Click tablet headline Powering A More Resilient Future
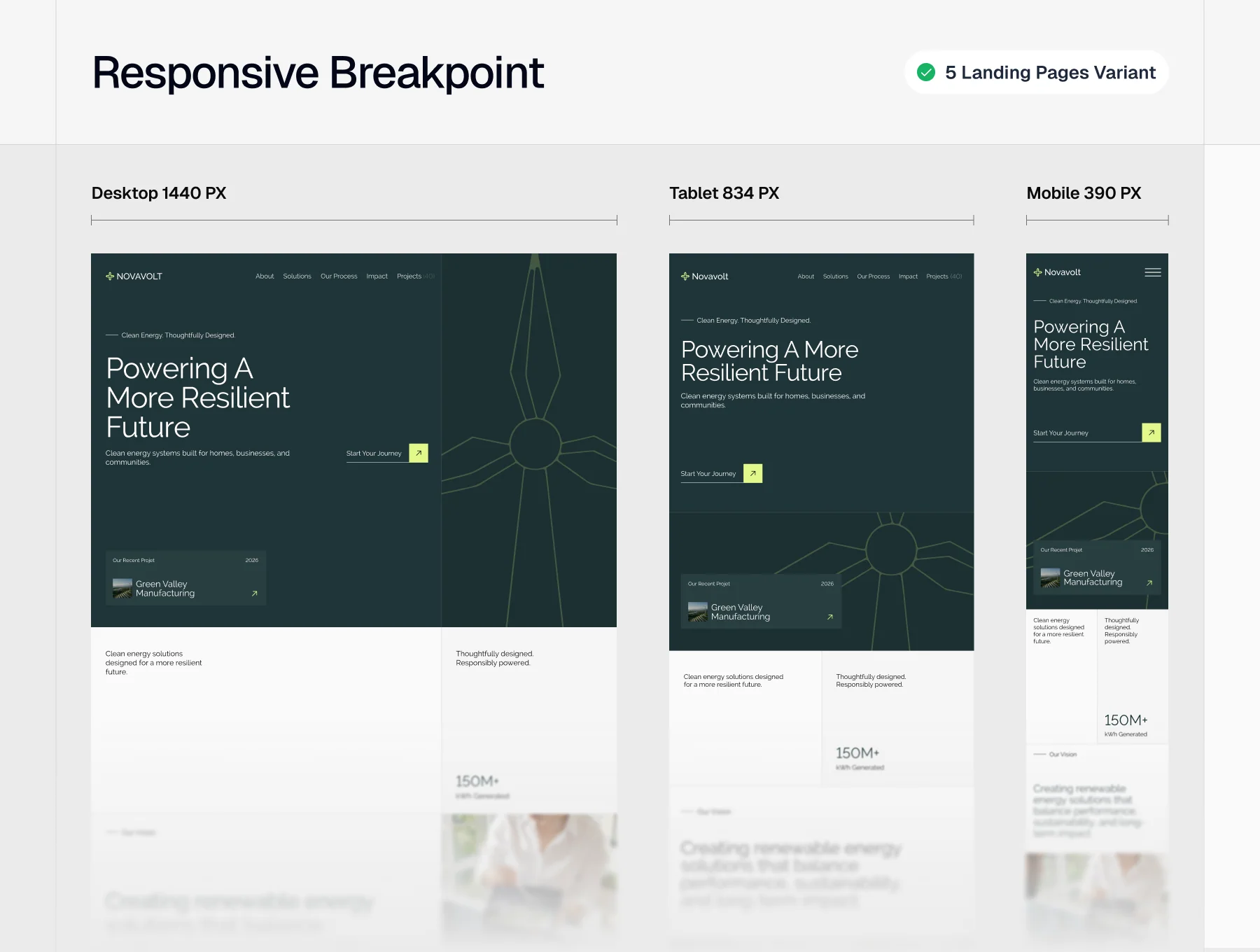 click(x=769, y=360)
